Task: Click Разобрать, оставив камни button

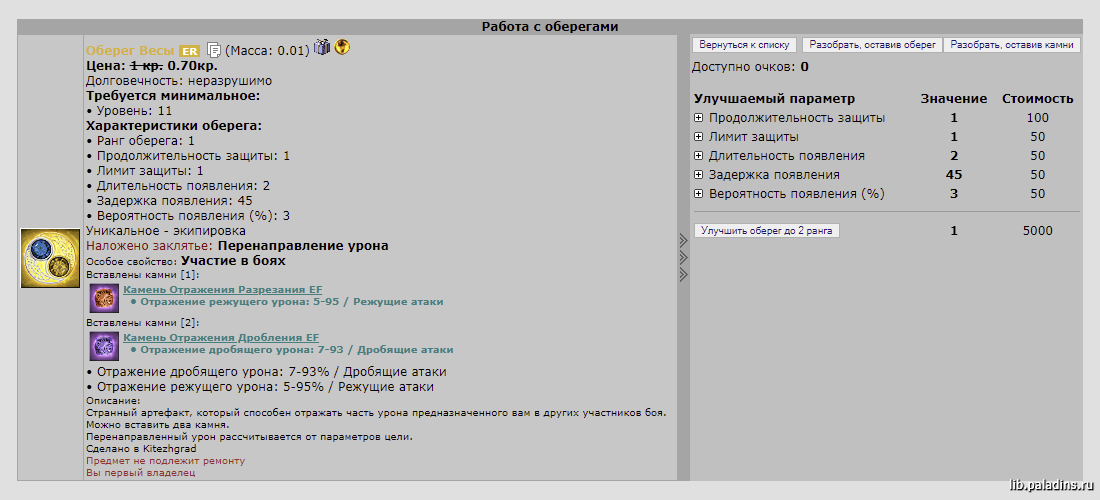Action: click(1012, 45)
